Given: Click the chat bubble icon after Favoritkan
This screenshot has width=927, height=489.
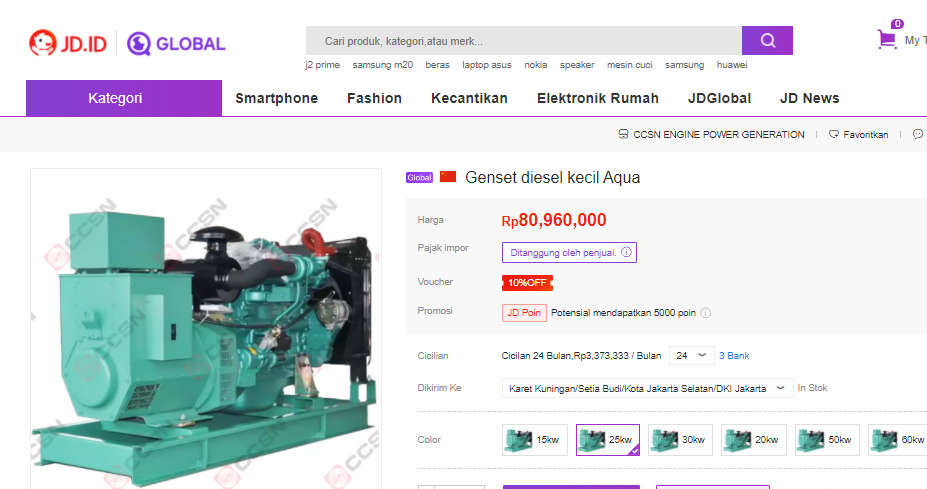Looking at the screenshot, I should point(918,134).
